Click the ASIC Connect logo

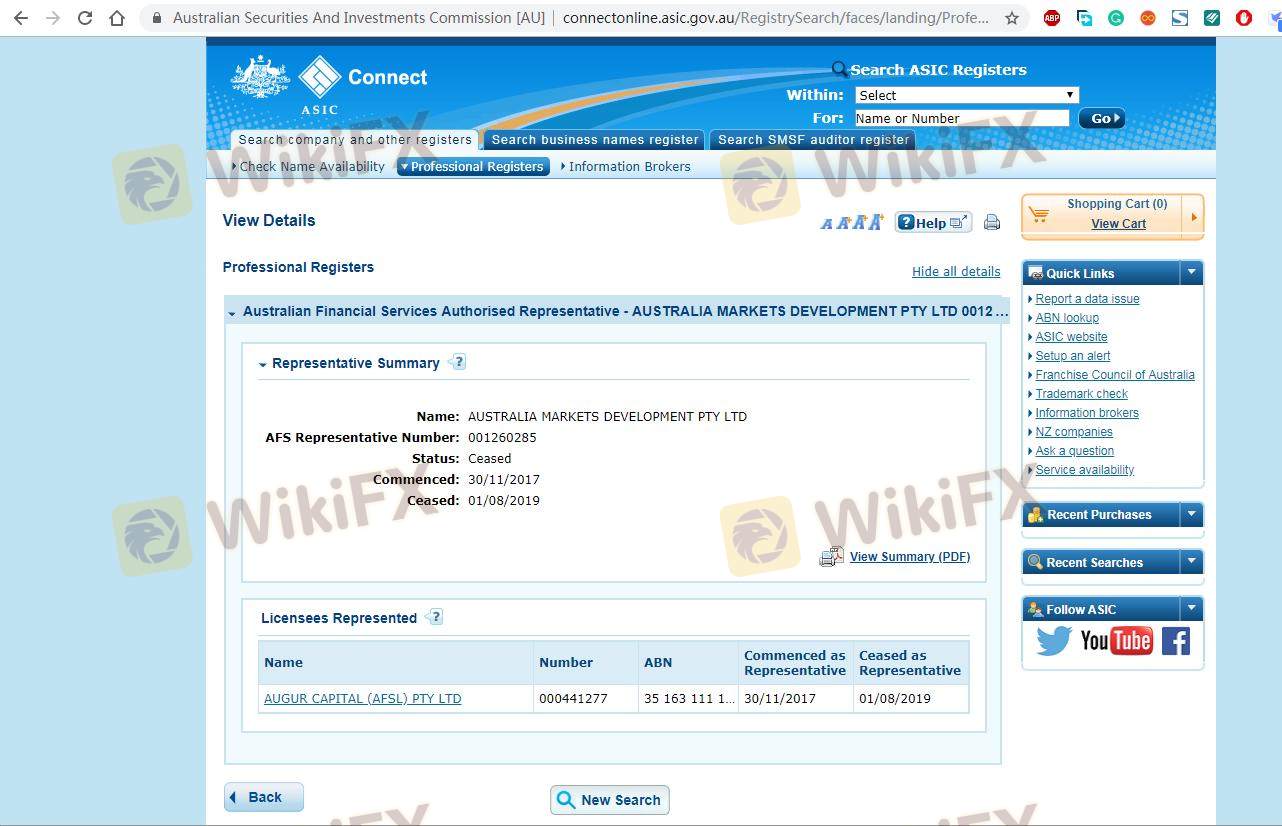pos(329,85)
